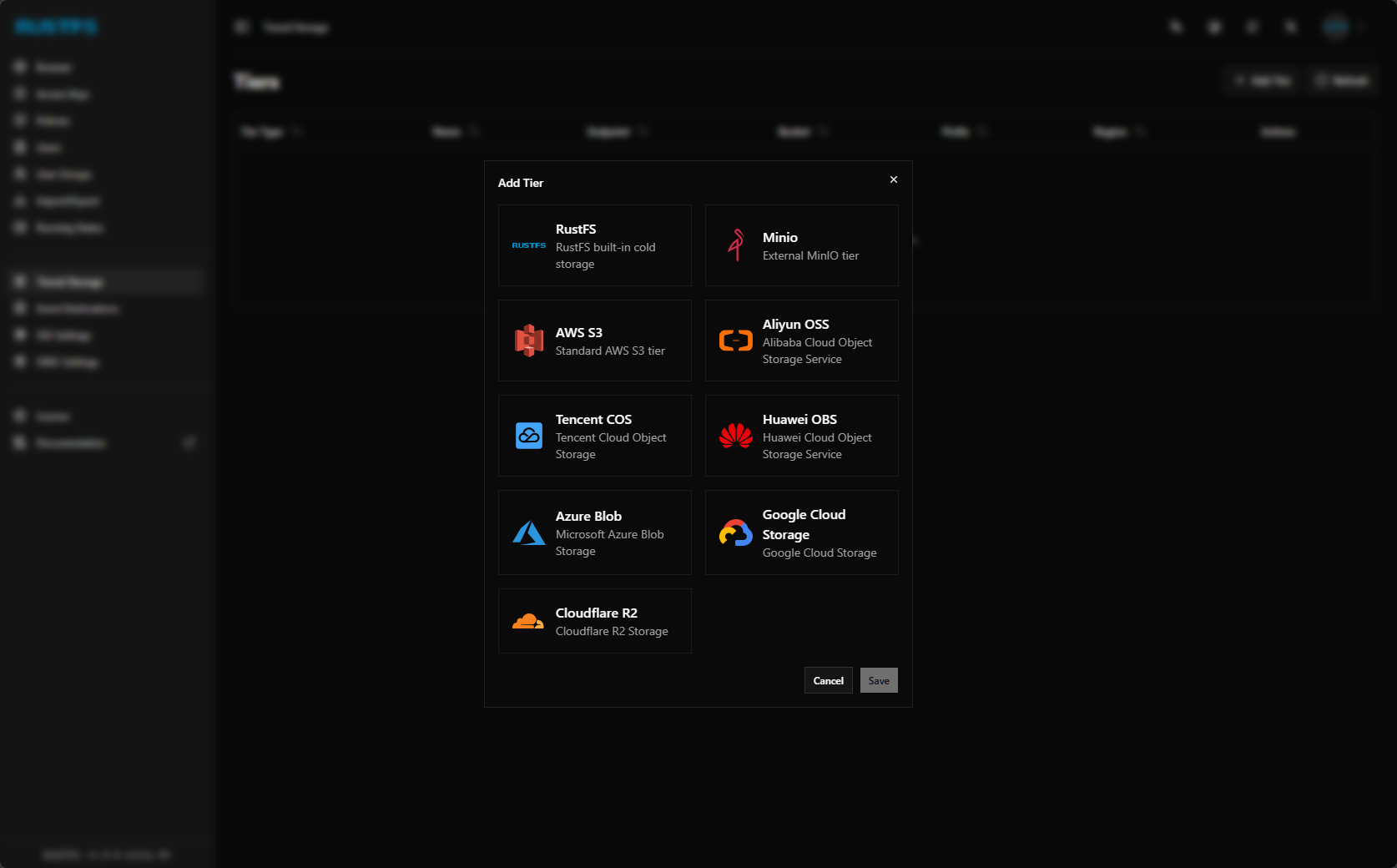The image size is (1397, 868).
Task: Select the "Google Cloud Storage" card title
Action: [x=804, y=524]
